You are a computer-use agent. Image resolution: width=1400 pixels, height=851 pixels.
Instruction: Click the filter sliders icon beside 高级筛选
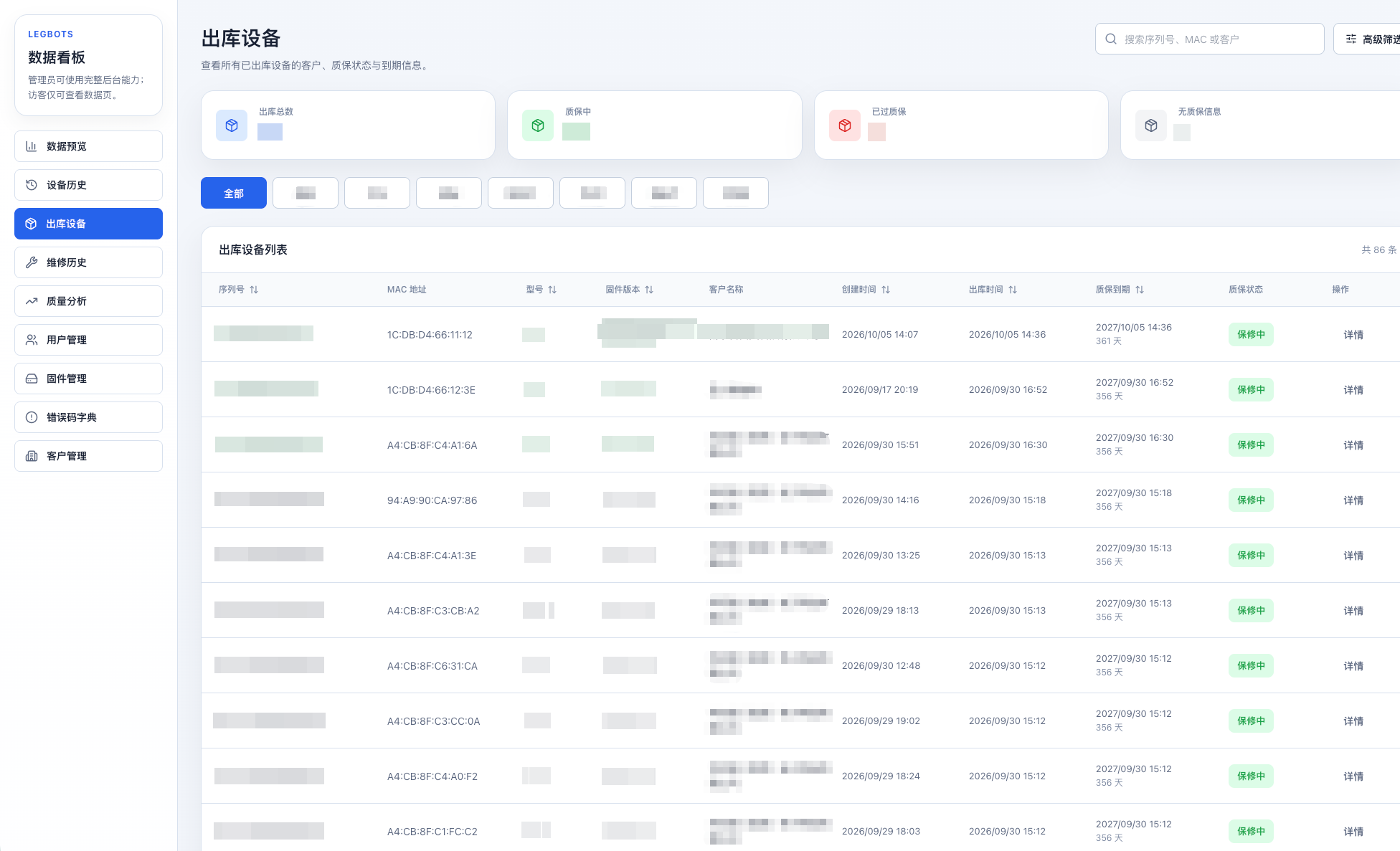(1351, 39)
